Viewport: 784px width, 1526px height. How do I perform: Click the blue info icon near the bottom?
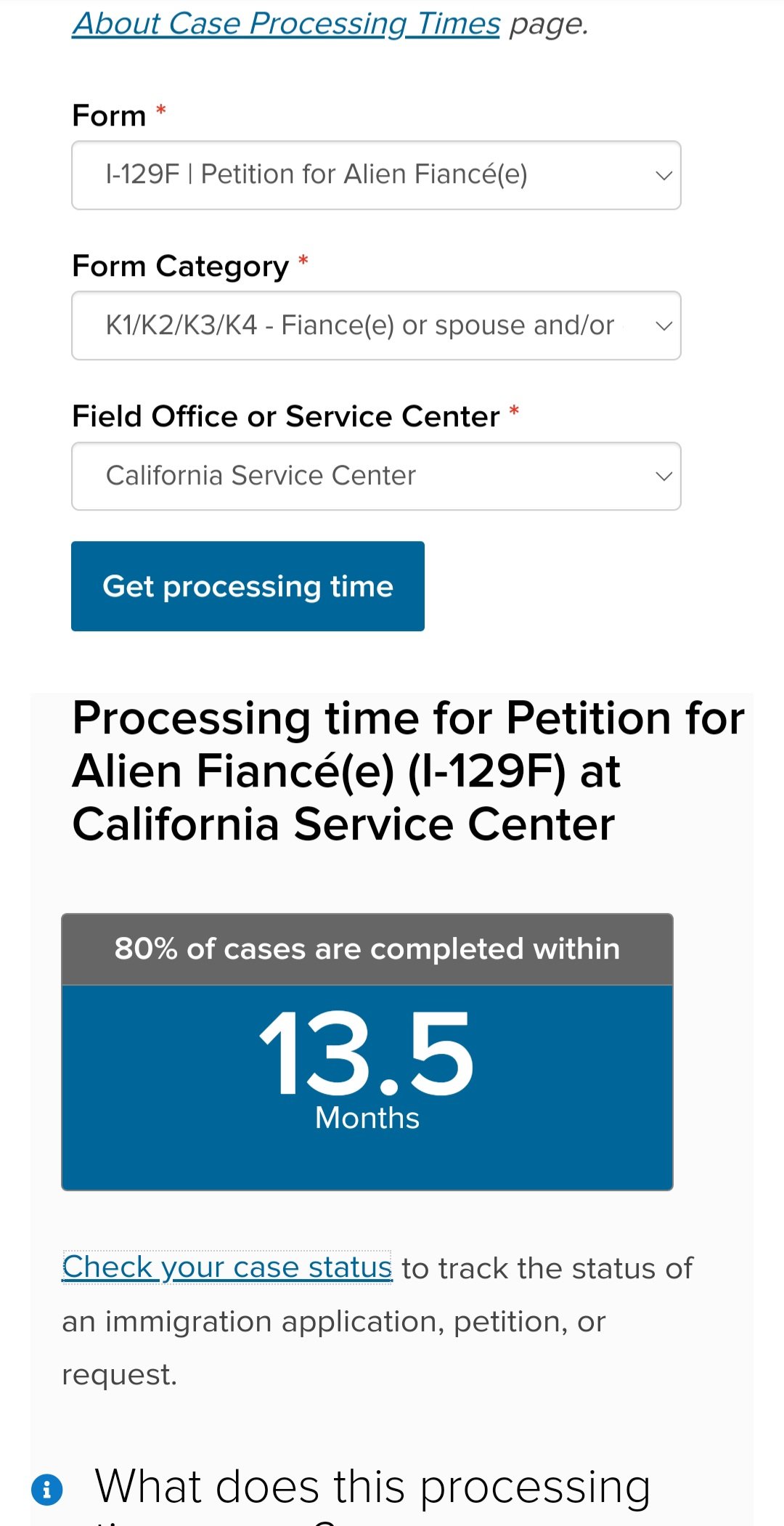pyautogui.click(x=47, y=1490)
